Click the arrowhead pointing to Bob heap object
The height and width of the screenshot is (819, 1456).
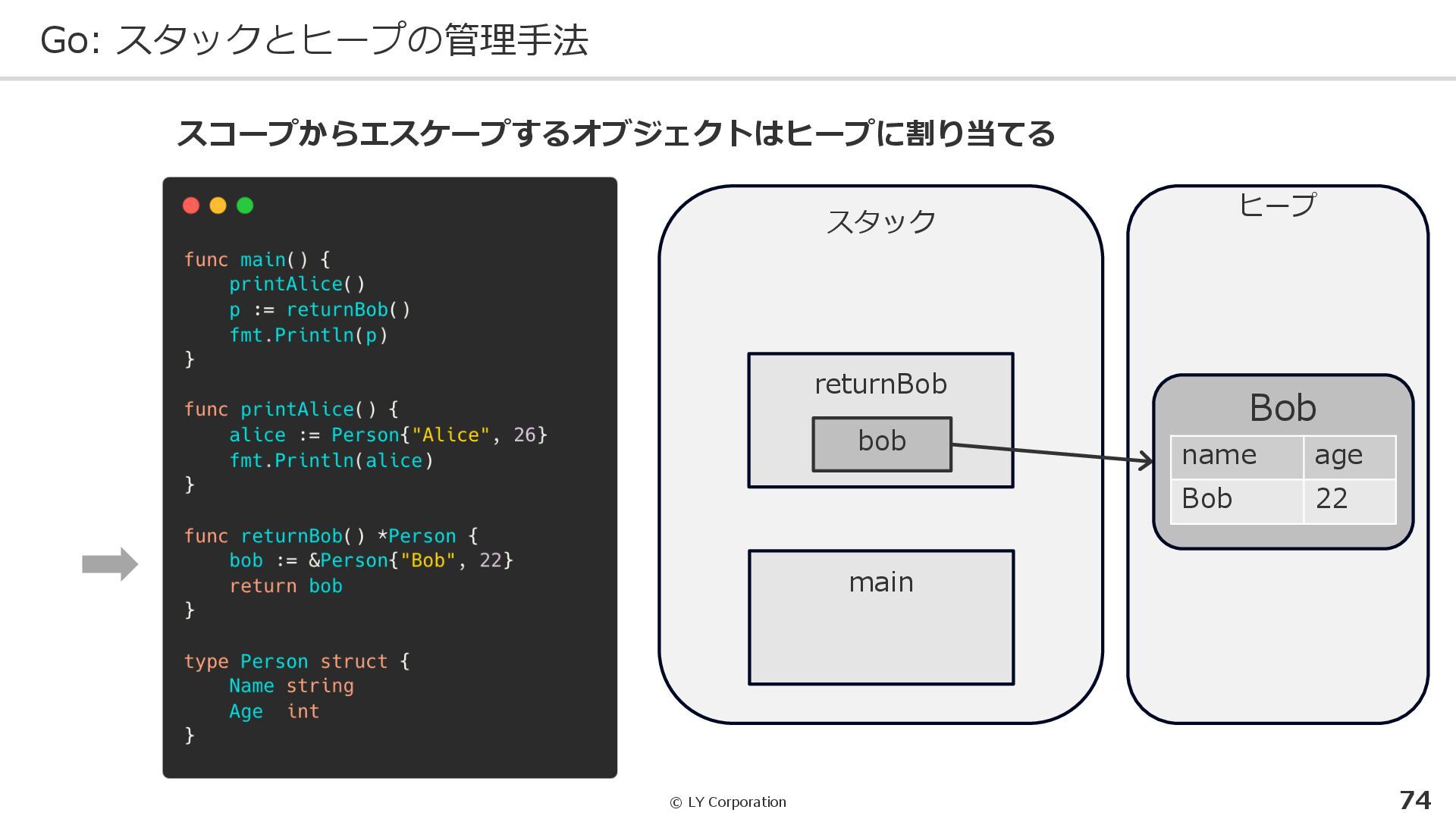pyautogui.click(x=1147, y=460)
